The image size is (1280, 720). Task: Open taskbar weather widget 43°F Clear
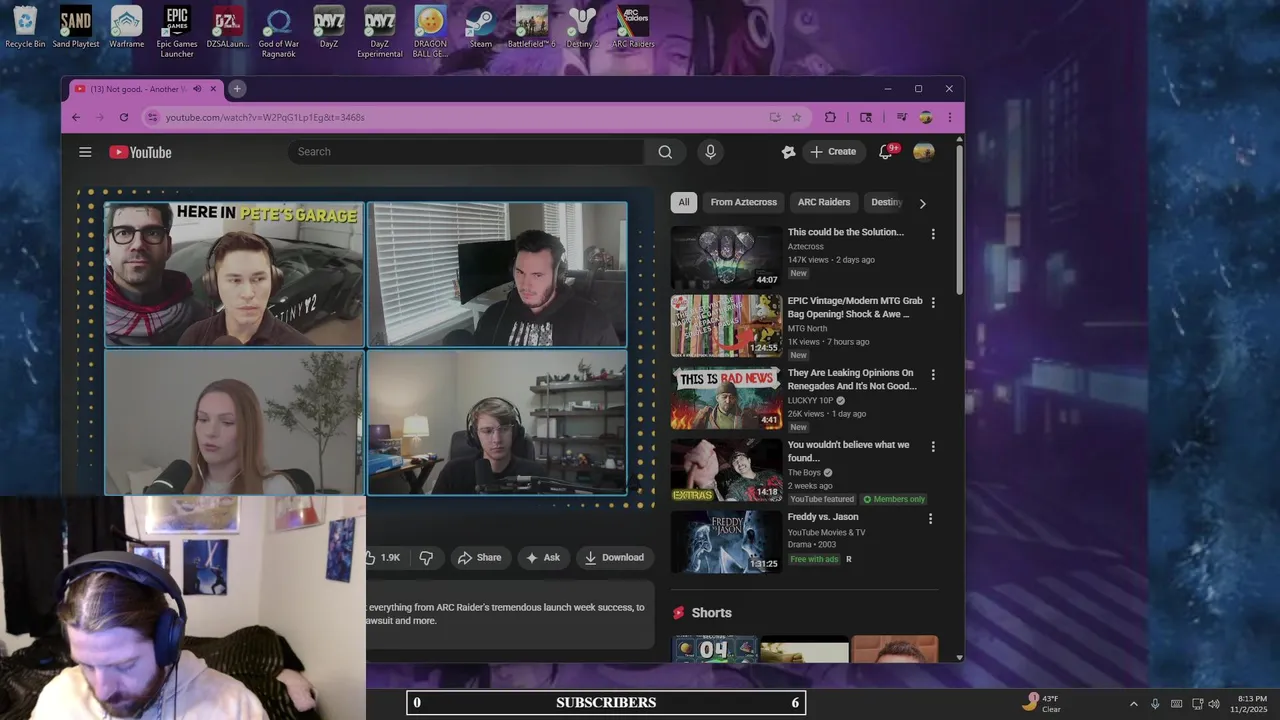1041,703
